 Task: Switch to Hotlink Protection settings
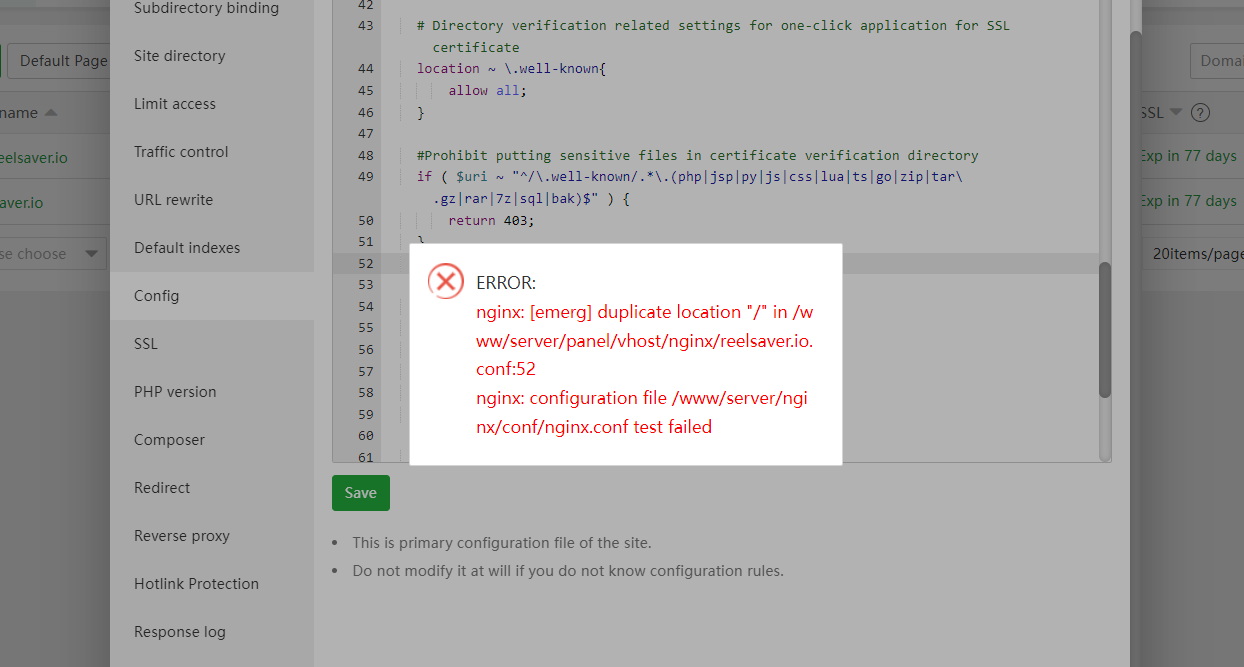click(196, 584)
